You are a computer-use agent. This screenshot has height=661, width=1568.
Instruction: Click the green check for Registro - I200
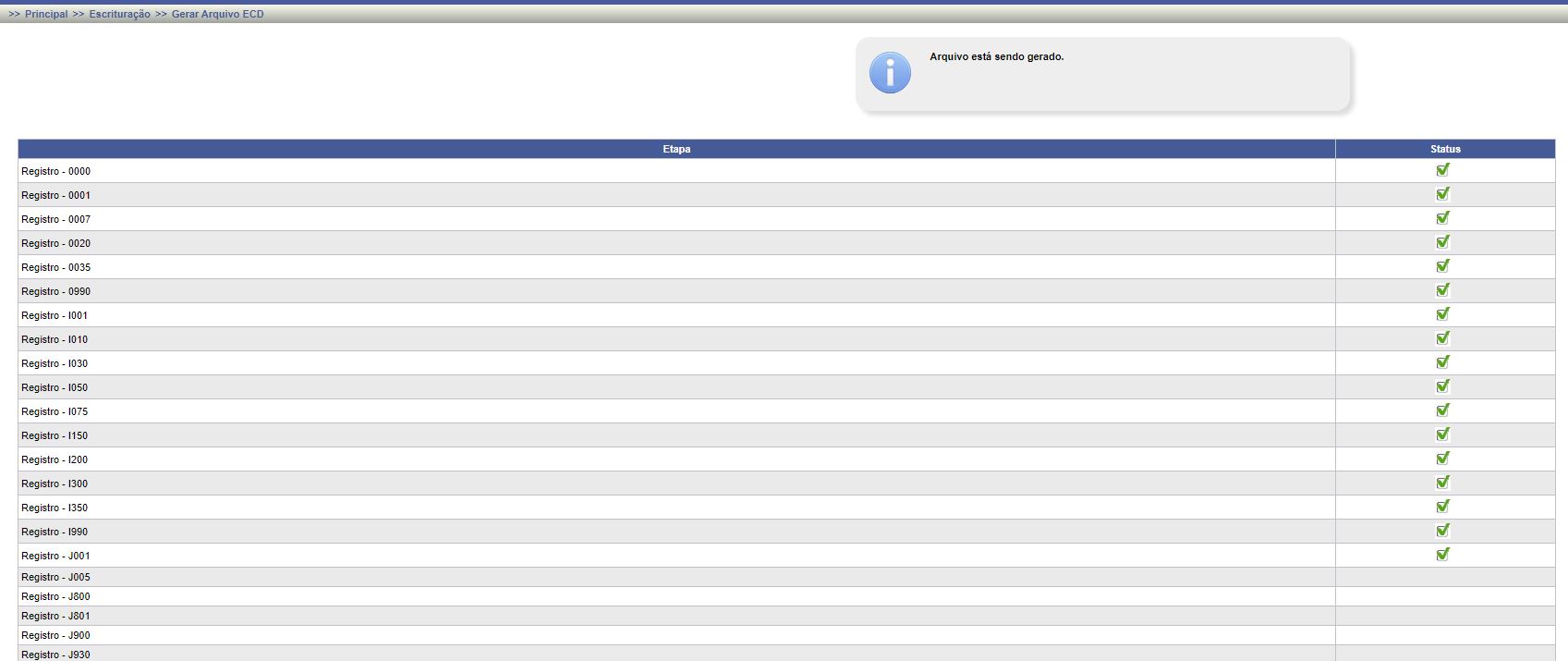(x=1442, y=458)
